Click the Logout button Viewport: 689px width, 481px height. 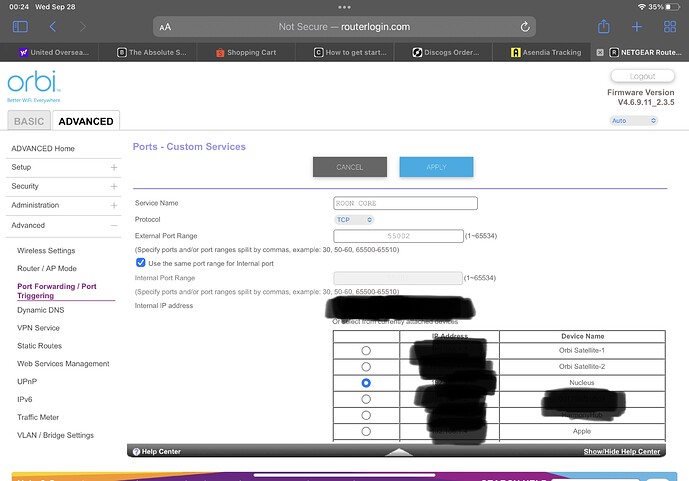pyautogui.click(x=642, y=76)
